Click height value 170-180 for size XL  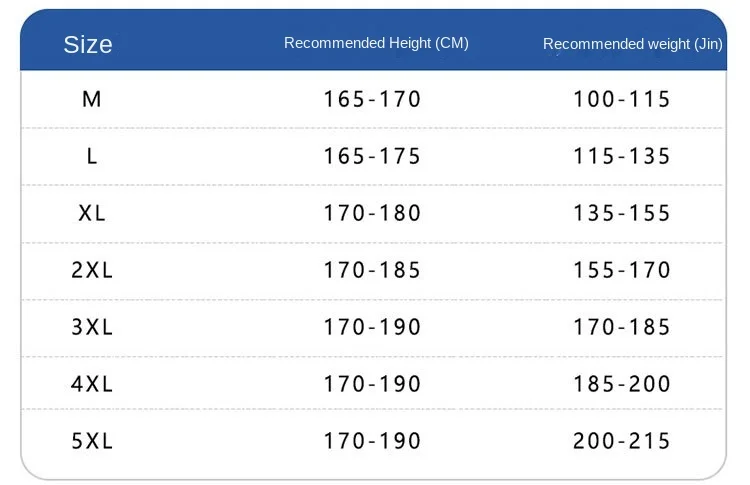[x=372, y=213]
